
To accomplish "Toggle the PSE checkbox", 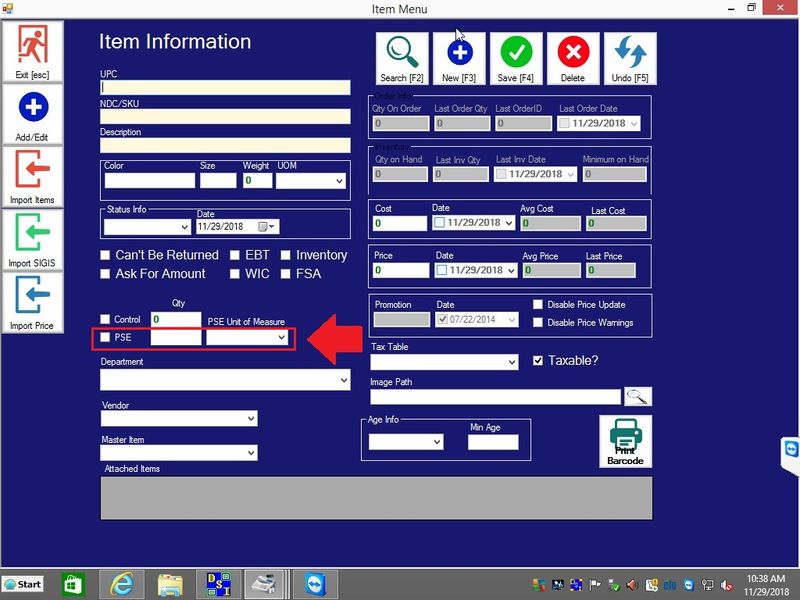I will pyautogui.click(x=105, y=338).
